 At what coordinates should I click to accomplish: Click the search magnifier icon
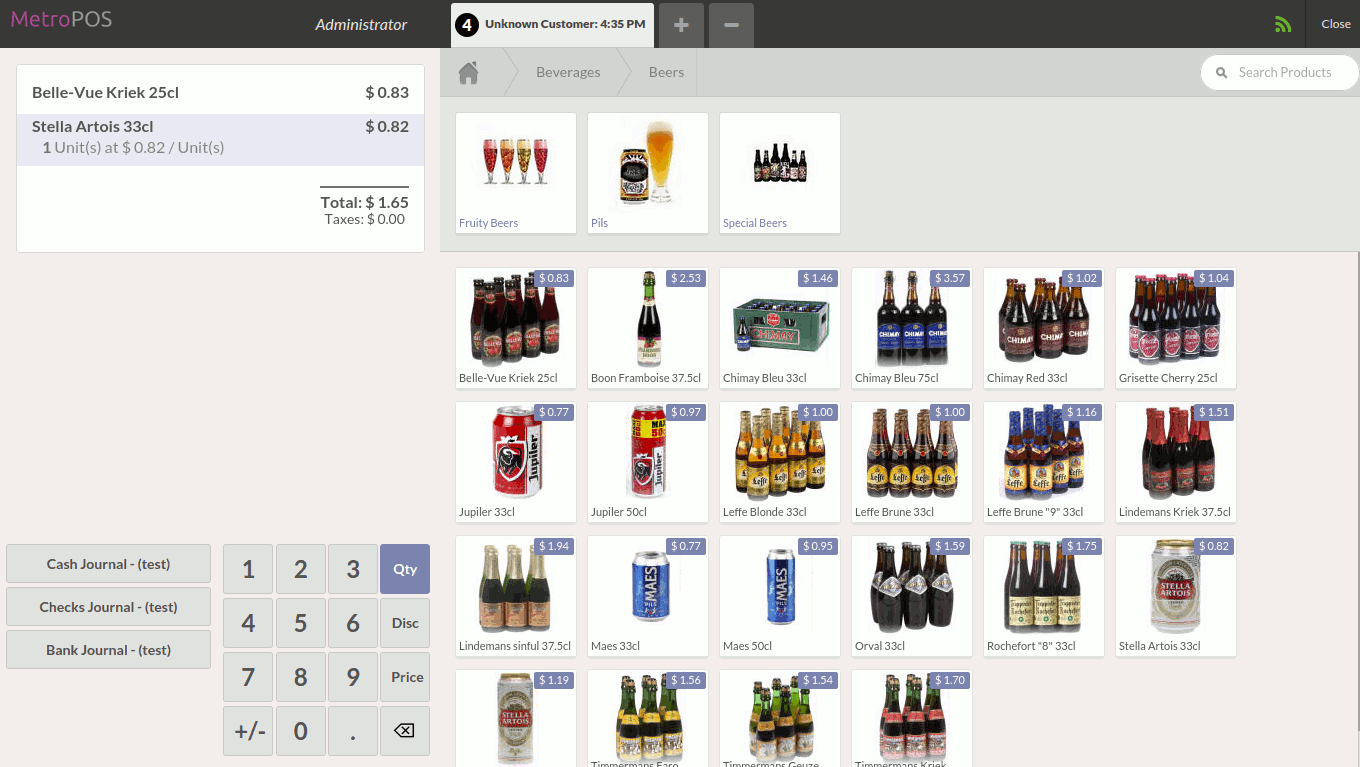(1221, 73)
